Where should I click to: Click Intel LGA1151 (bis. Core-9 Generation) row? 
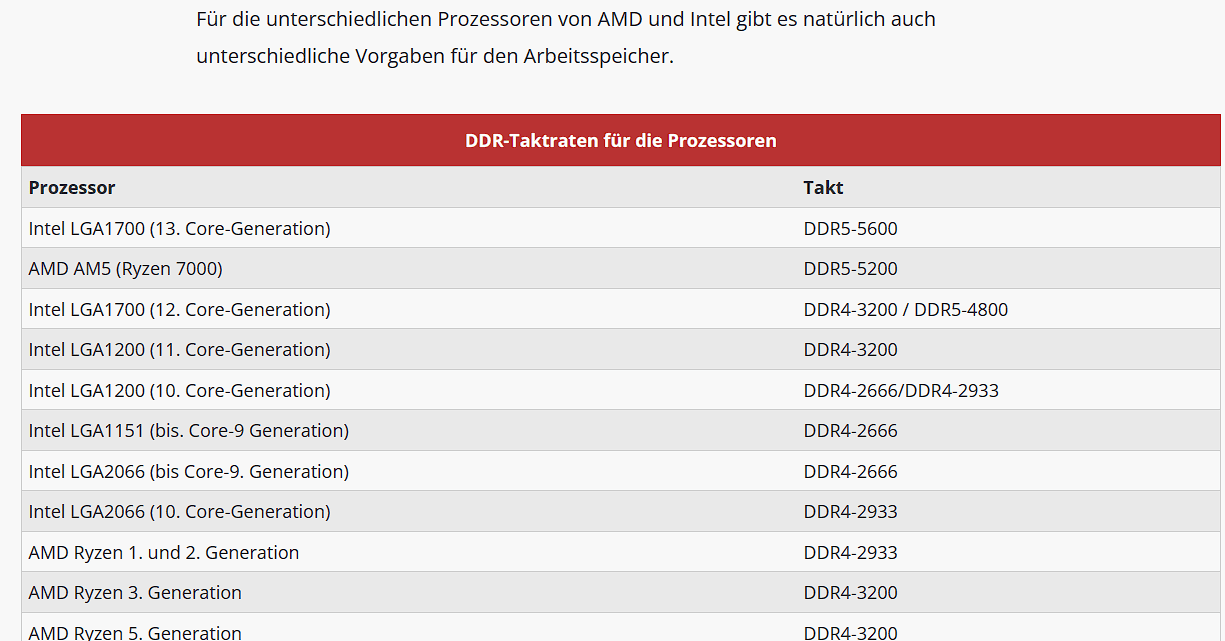click(x=621, y=430)
